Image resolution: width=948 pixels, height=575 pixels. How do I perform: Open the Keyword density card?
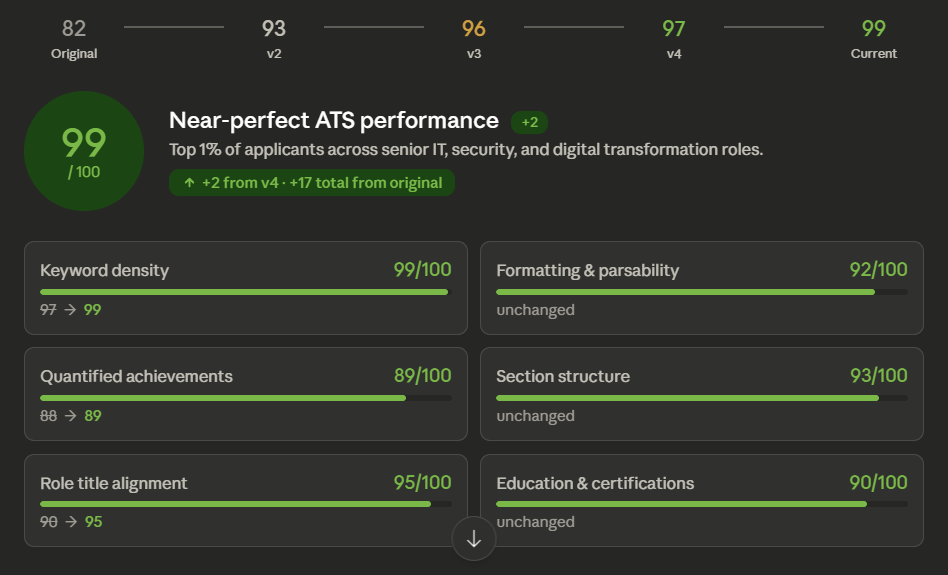[245, 288]
